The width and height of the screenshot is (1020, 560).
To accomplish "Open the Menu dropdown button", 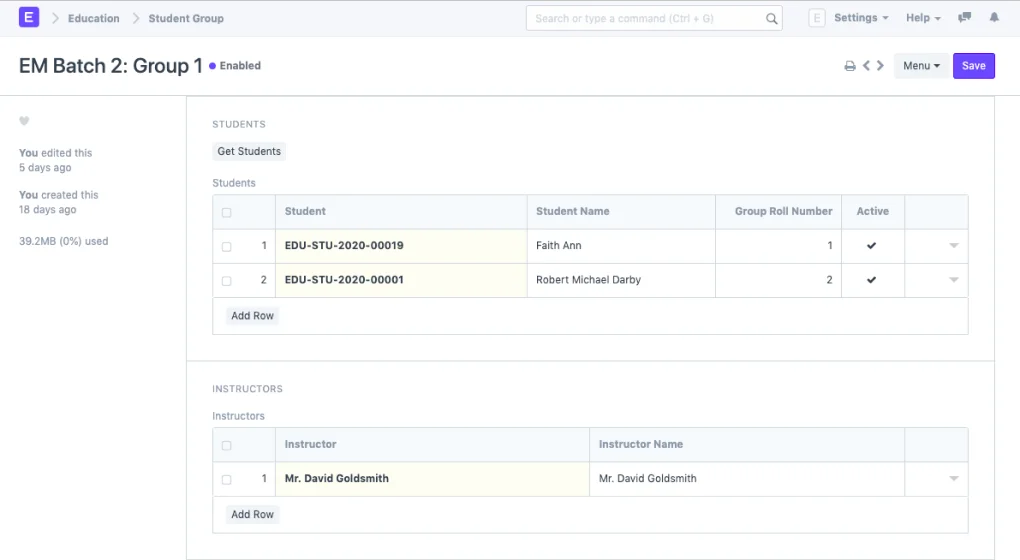I will coord(921,66).
